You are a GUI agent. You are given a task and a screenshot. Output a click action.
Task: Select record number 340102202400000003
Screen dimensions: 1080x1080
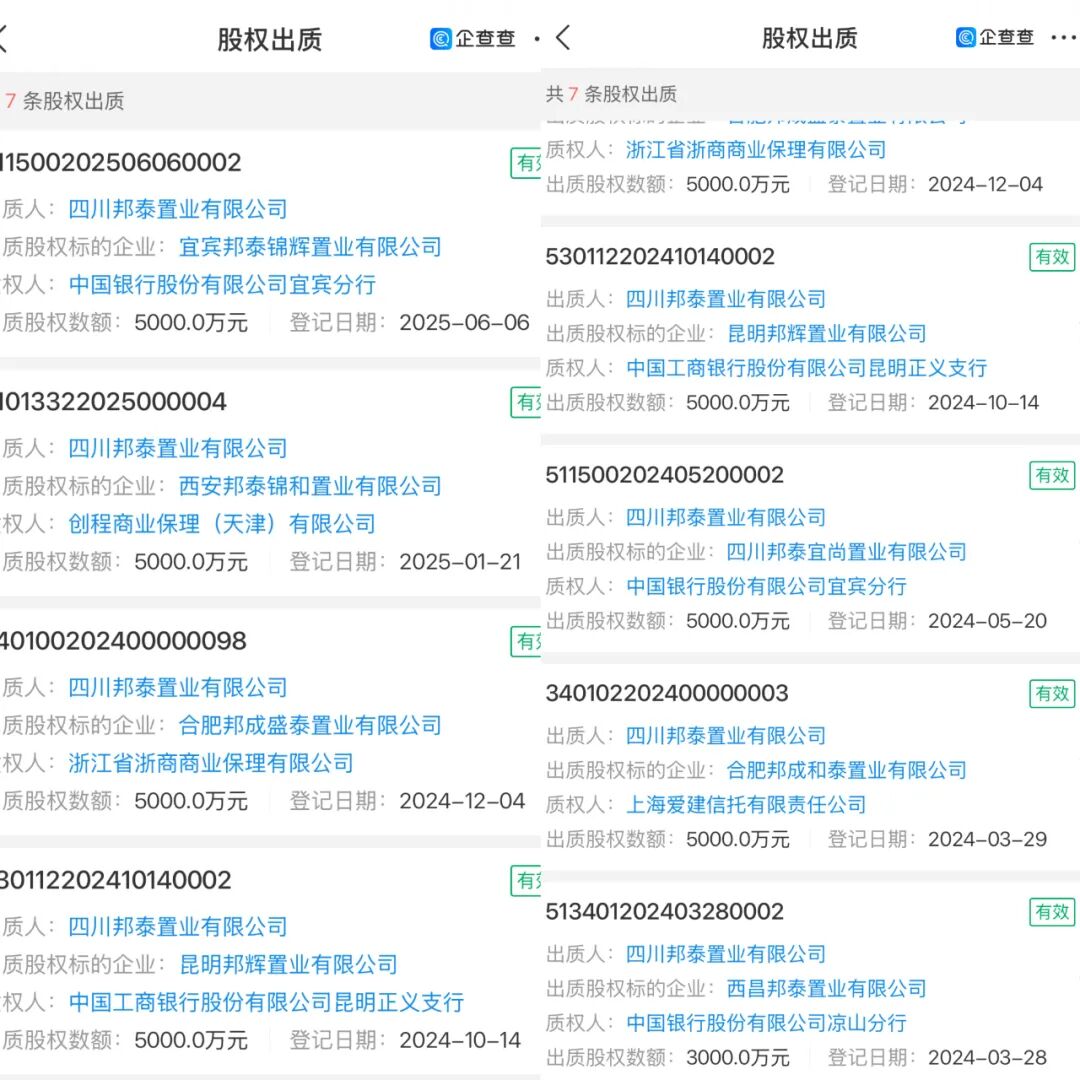click(666, 694)
